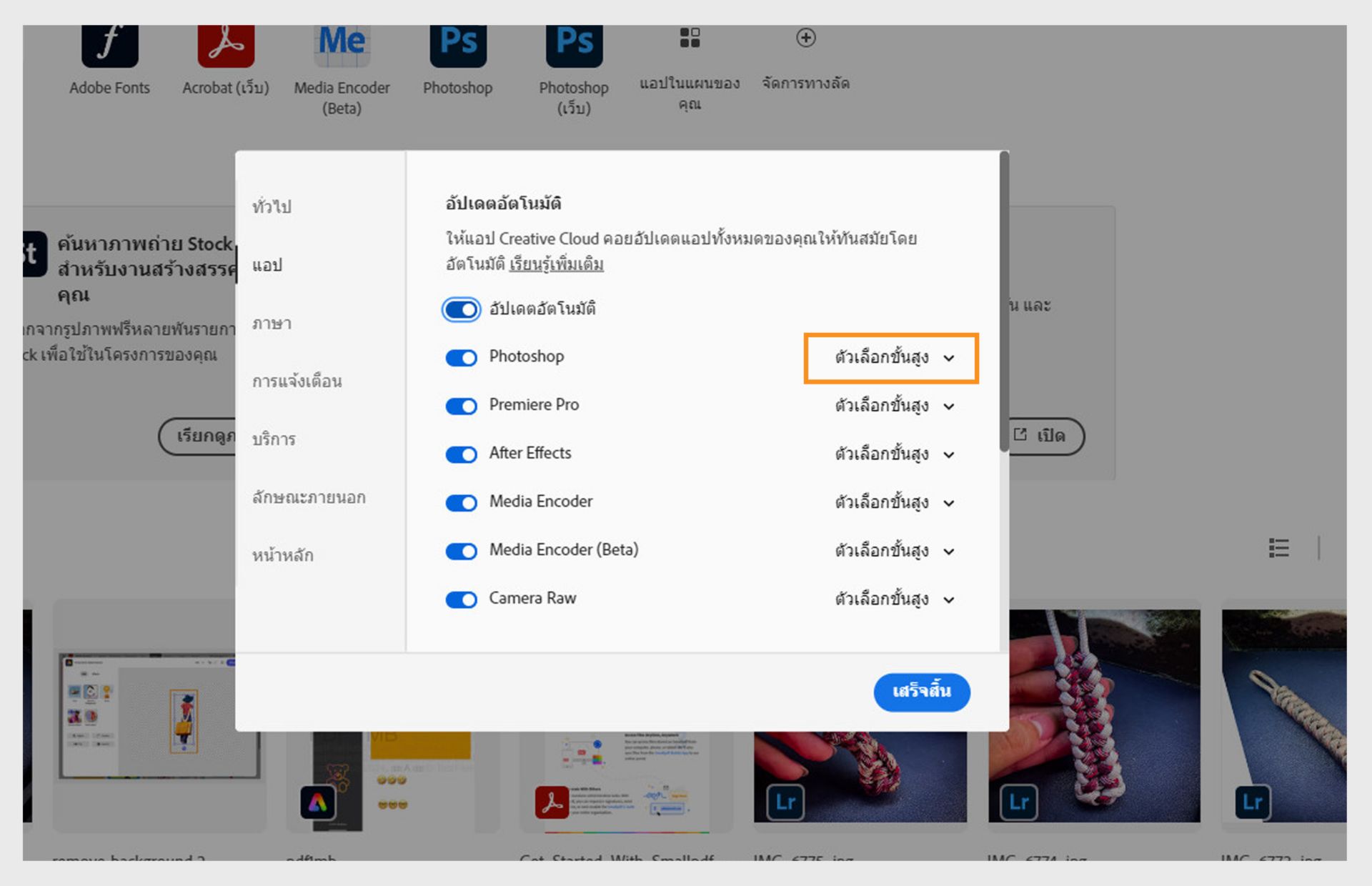Toggle the main อัปเดตอัตโนมัติ switch
This screenshot has height=886, width=1372.
click(x=461, y=309)
